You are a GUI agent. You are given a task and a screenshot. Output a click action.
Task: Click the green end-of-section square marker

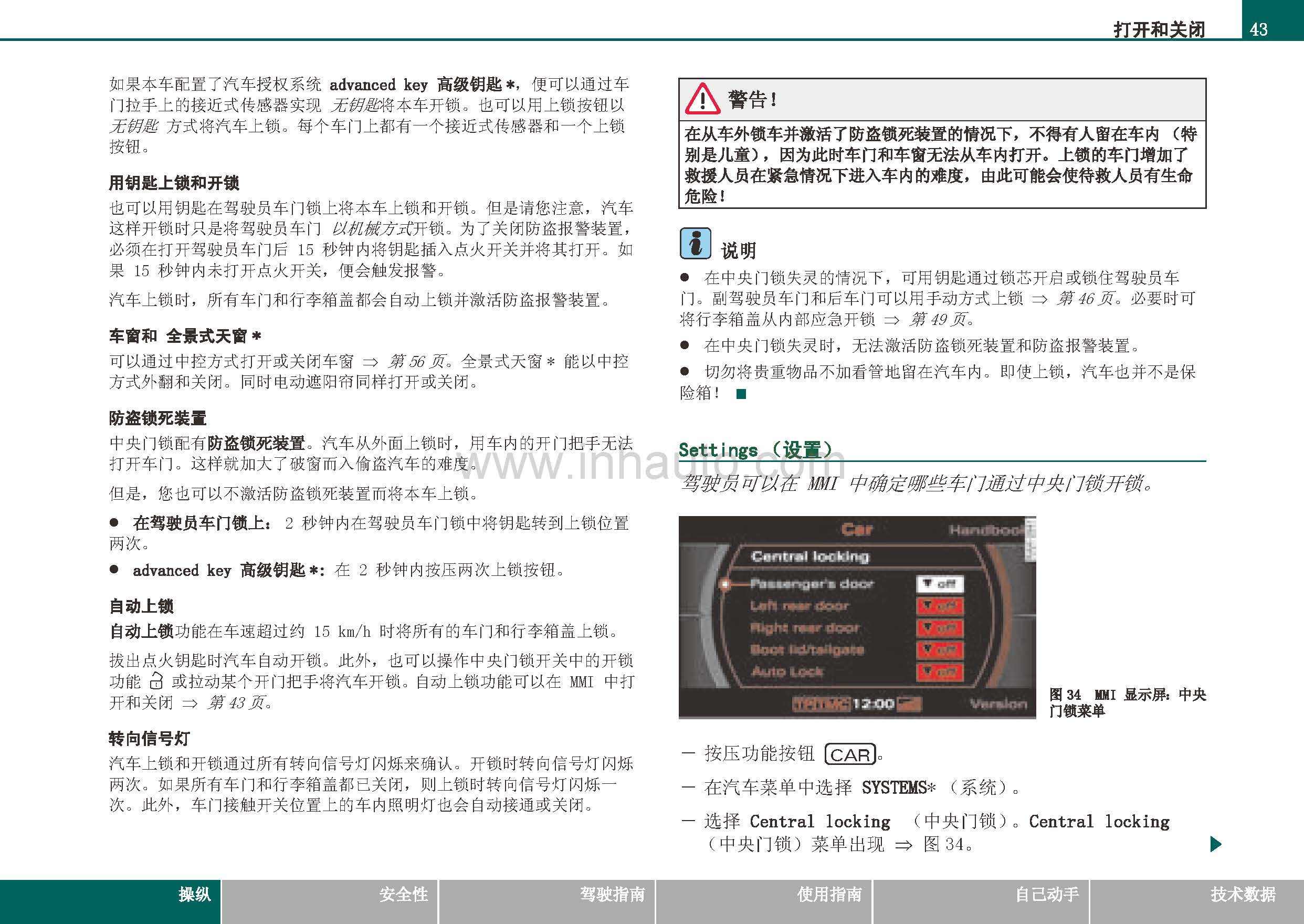(x=741, y=394)
